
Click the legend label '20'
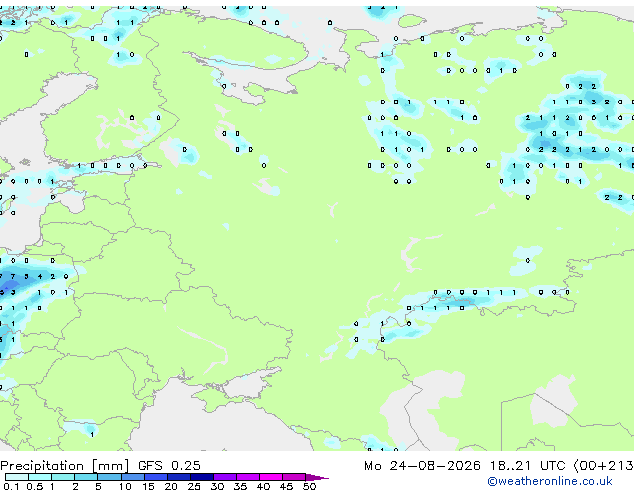coord(171,486)
